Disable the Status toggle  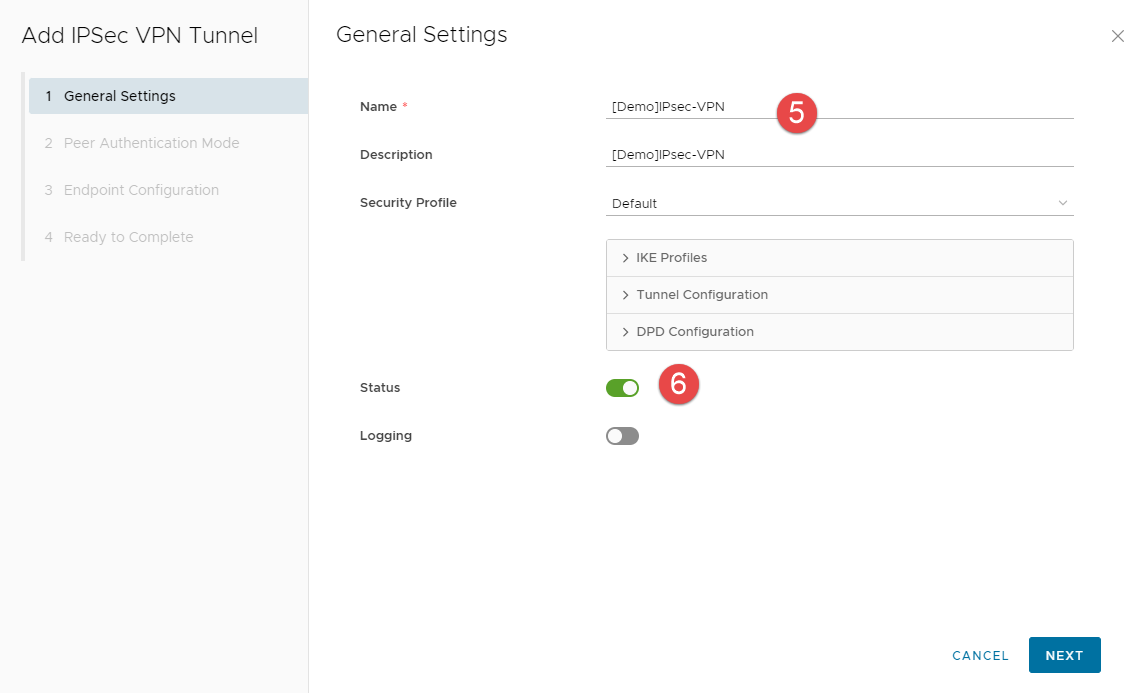coord(622,388)
